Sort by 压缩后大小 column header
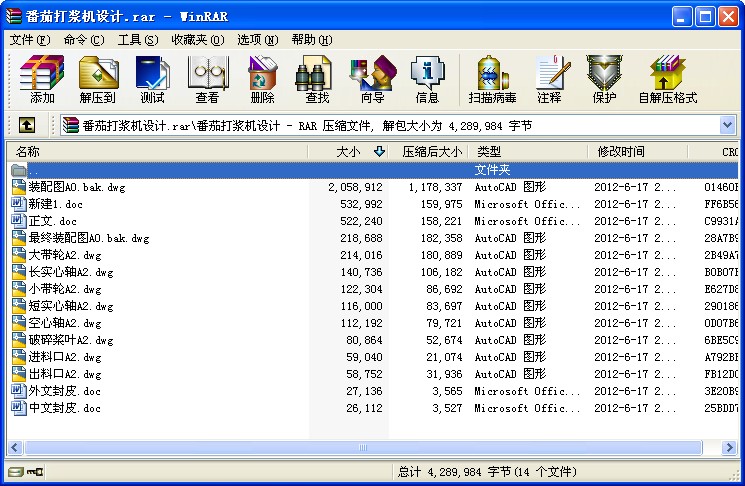 (x=429, y=152)
